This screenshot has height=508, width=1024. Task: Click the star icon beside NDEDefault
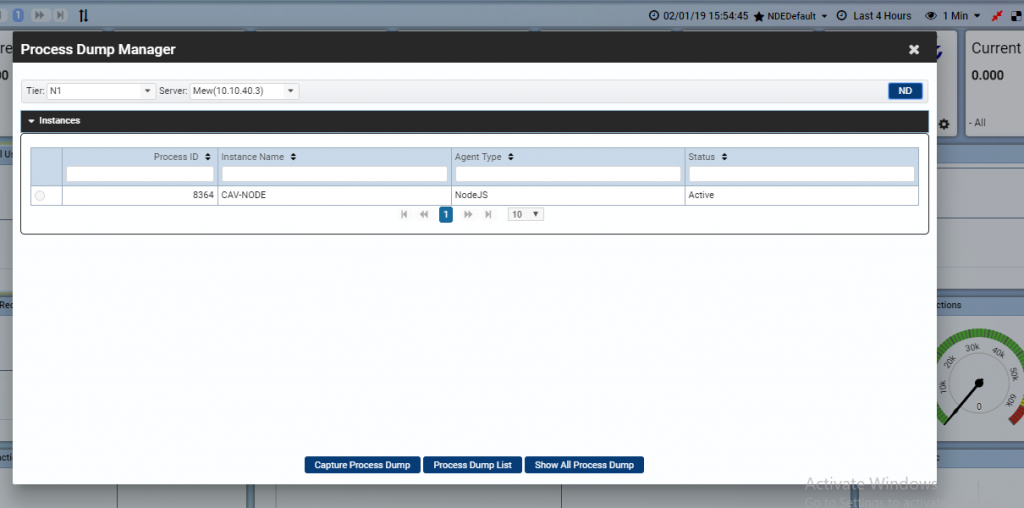click(x=759, y=16)
